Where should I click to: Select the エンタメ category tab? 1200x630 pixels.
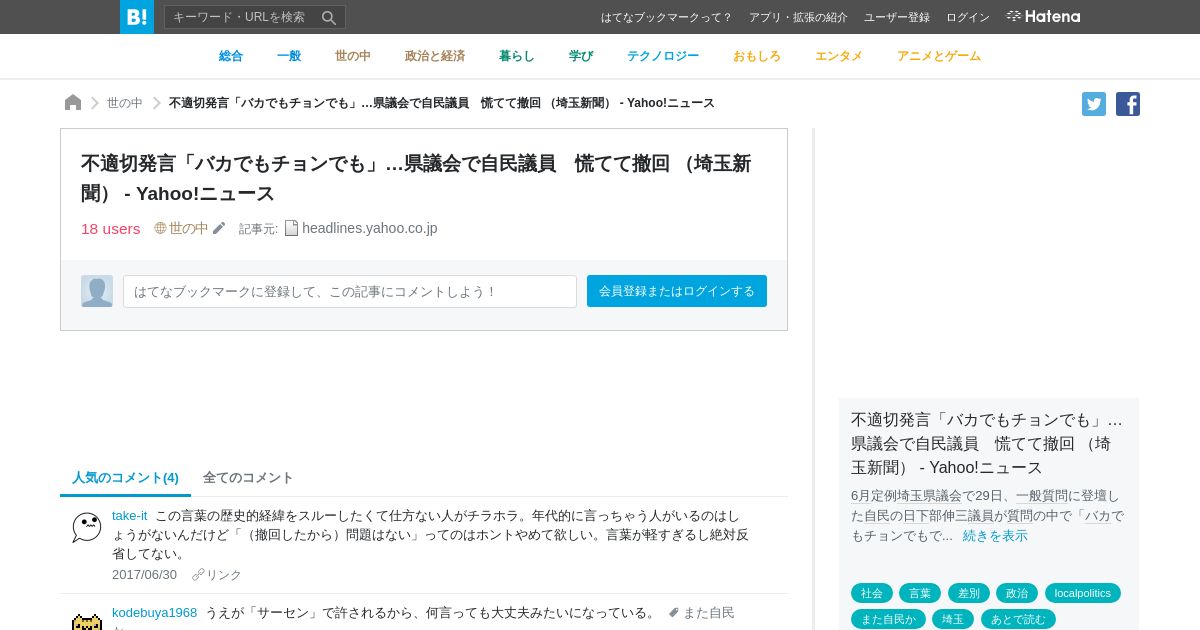click(839, 56)
